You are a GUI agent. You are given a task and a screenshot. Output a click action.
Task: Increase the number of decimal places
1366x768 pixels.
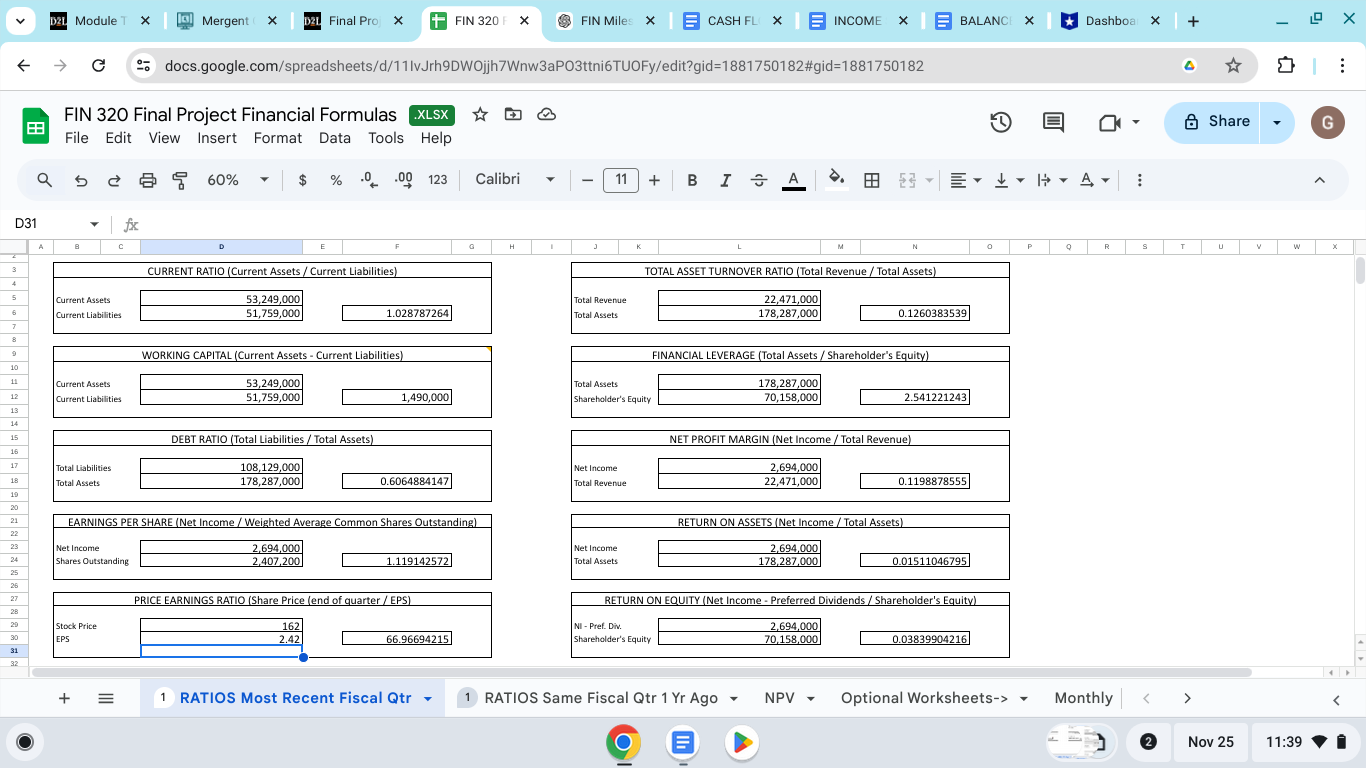click(x=404, y=180)
